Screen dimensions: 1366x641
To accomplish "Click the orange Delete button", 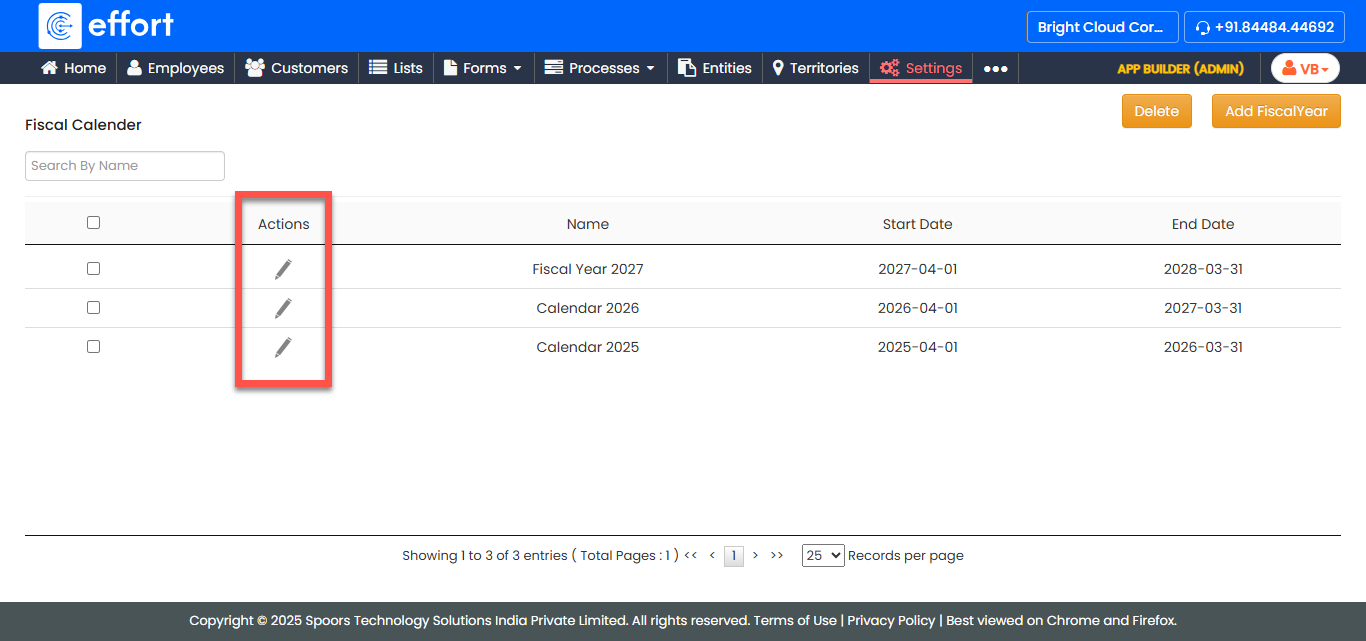I will [1156, 111].
